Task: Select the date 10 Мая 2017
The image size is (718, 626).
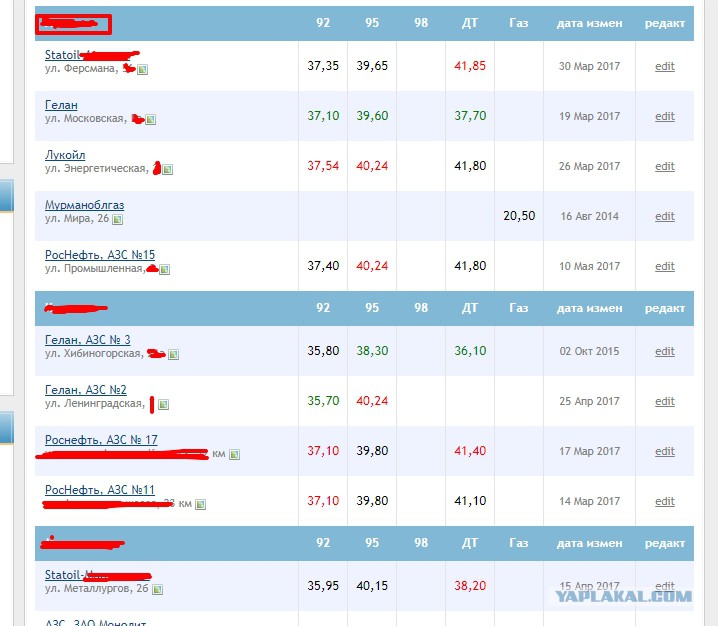Action: [589, 266]
